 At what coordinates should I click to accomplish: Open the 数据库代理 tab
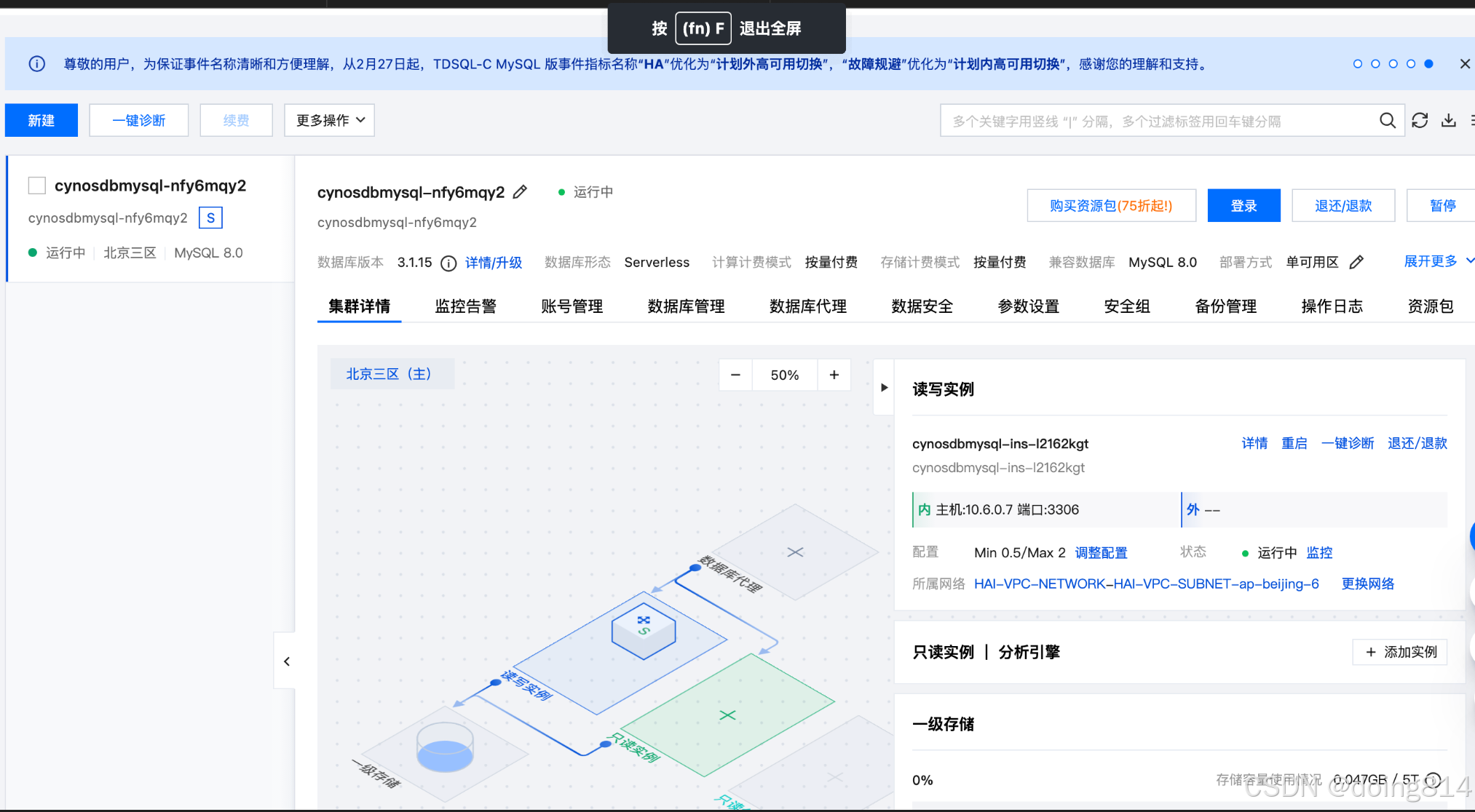coord(808,306)
